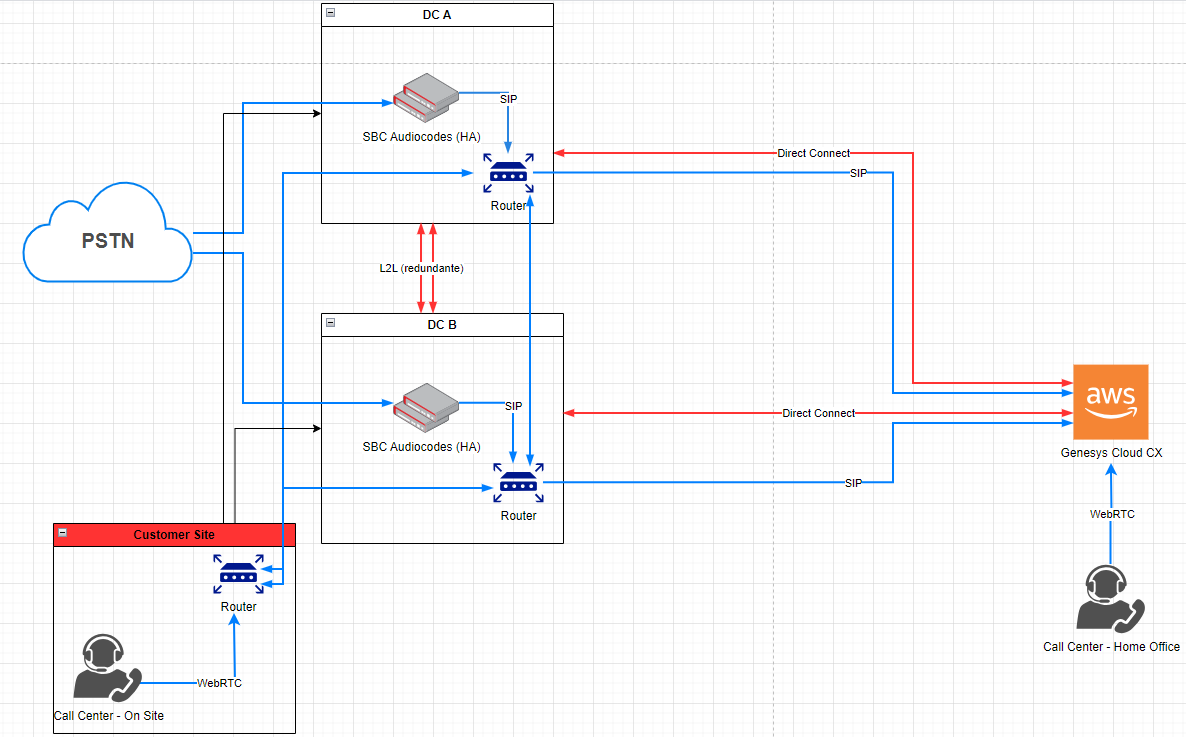Select the SBC Audiocodes icon in DC A

426,98
